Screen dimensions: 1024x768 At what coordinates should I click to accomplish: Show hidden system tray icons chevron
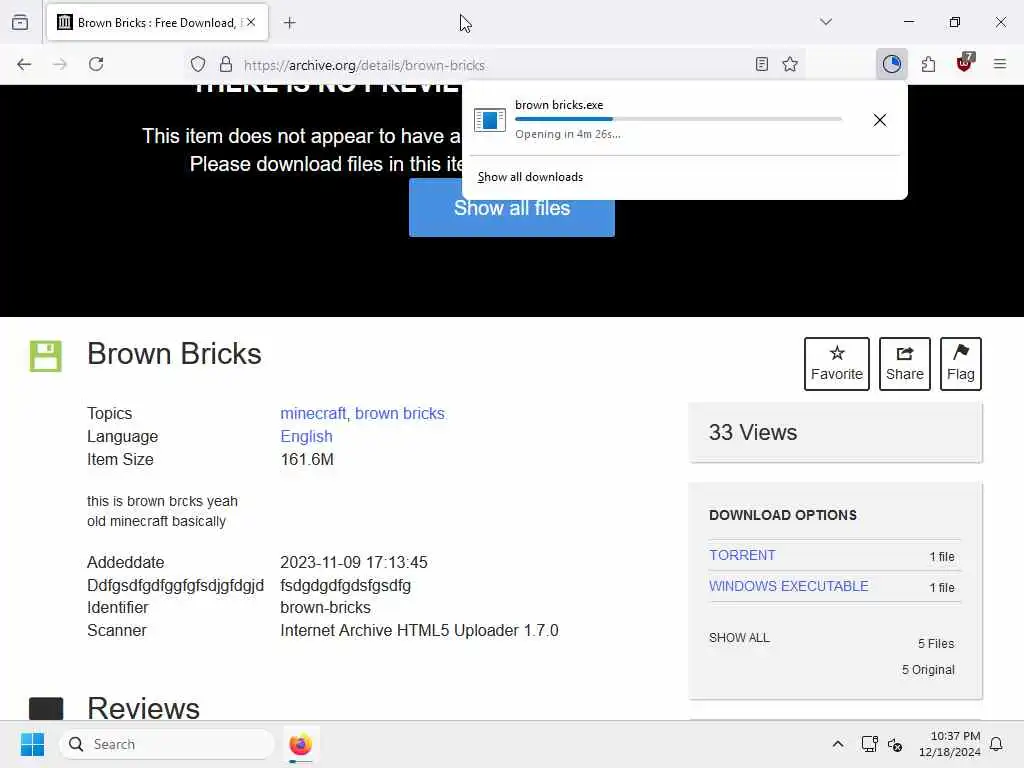pos(838,744)
